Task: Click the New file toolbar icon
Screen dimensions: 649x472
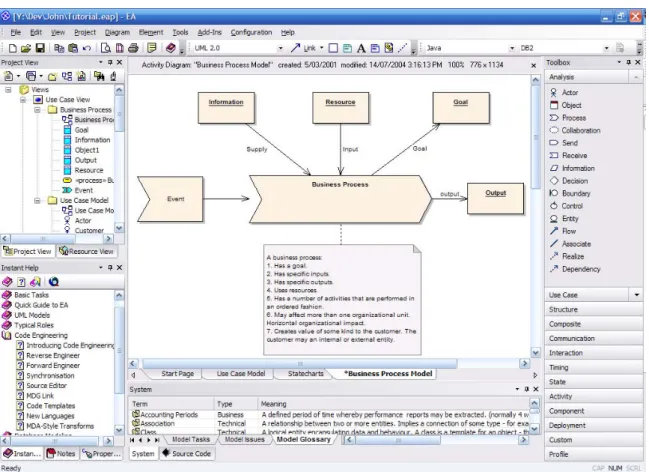Action: point(13,48)
